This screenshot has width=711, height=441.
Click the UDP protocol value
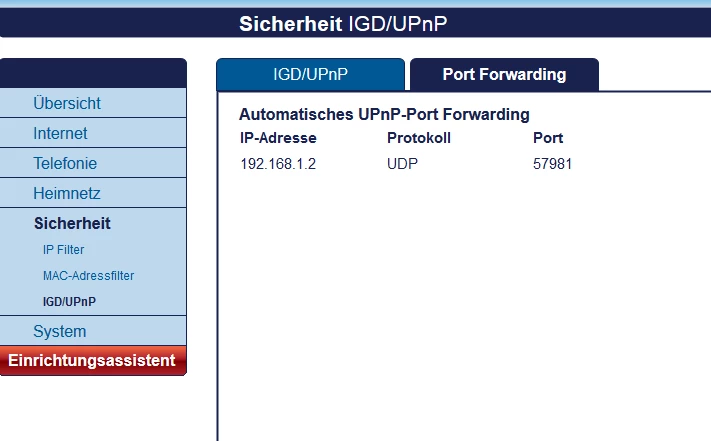[x=402, y=164]
